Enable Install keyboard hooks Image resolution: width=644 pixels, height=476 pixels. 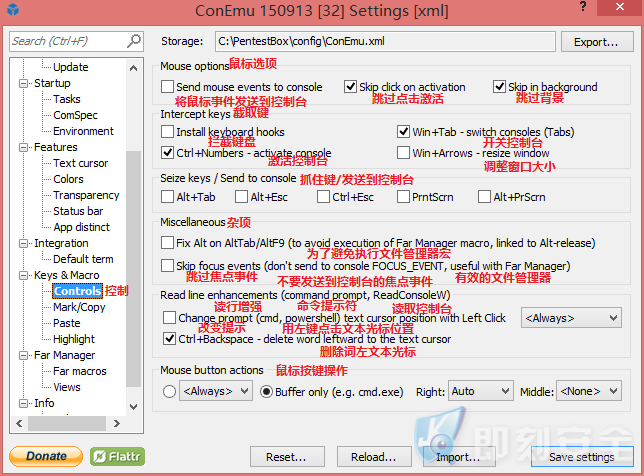(x=167, y=132)
